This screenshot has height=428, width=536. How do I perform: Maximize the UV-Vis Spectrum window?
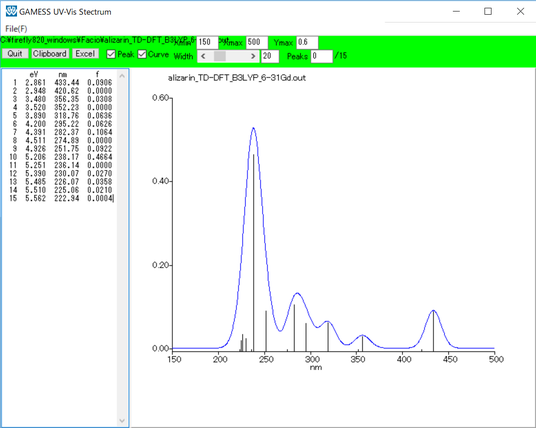click(488, 11)
